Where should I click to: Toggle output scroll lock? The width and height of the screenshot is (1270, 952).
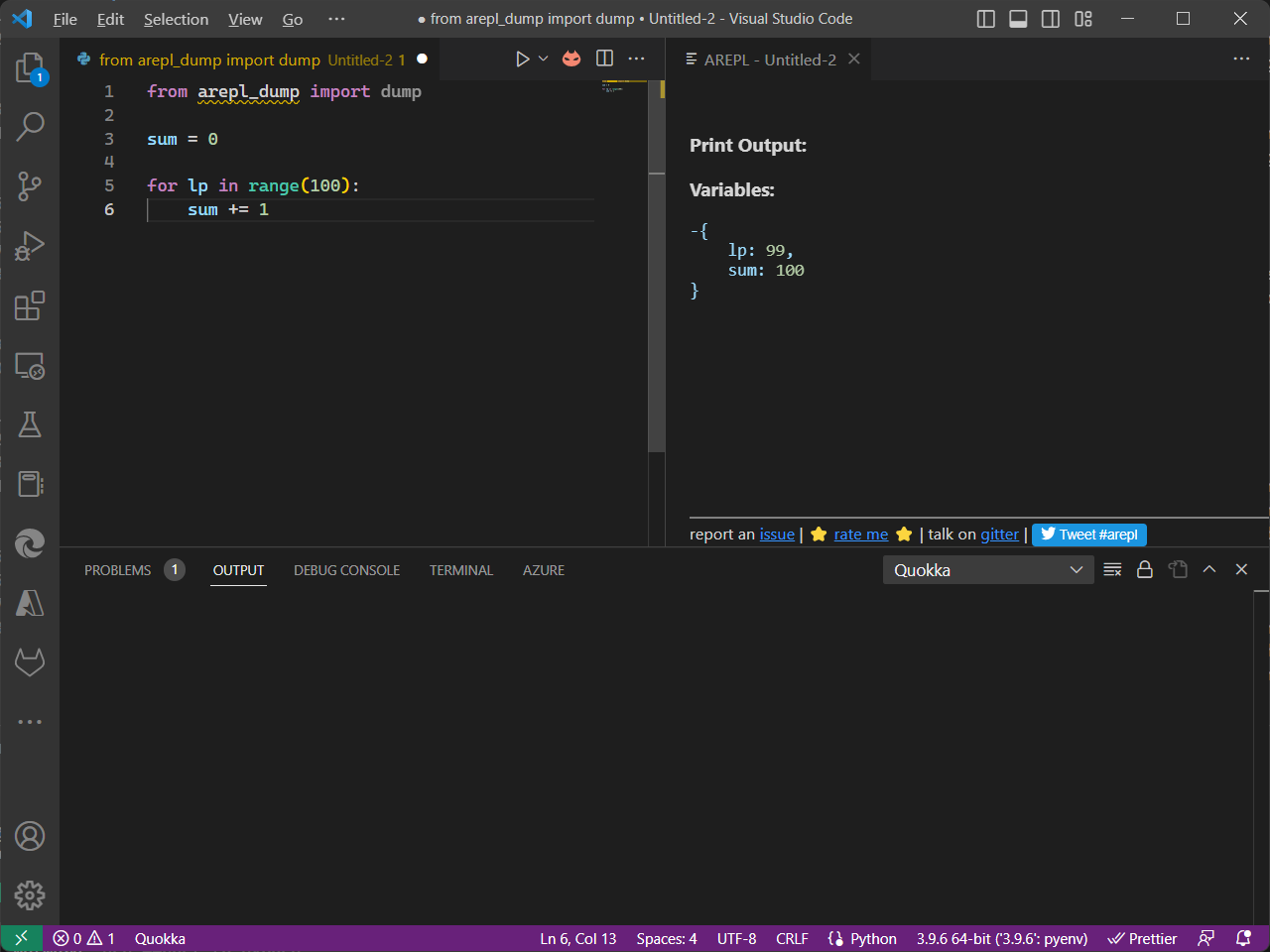coord(1145,569)
